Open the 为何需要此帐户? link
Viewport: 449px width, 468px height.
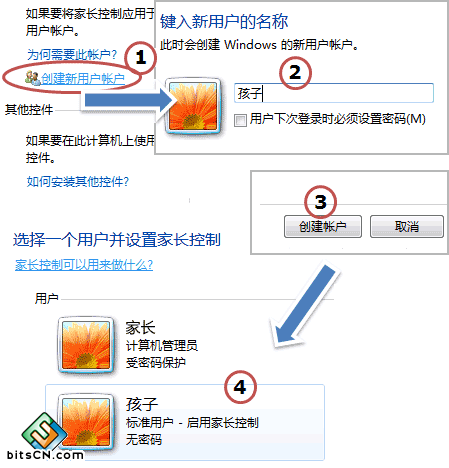pyautogui.click(x=72, y=55)
